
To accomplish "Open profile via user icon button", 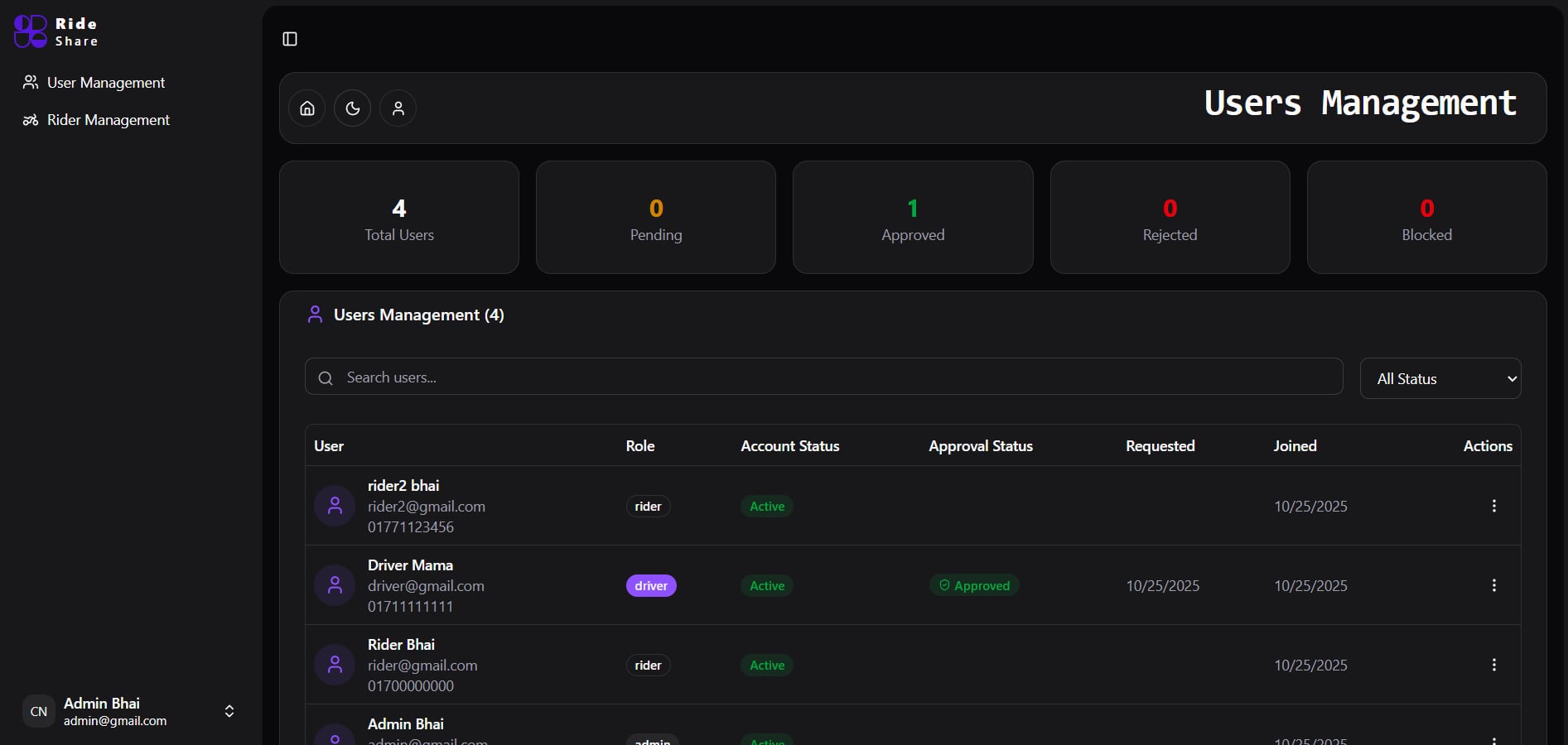I will point(398,108).
